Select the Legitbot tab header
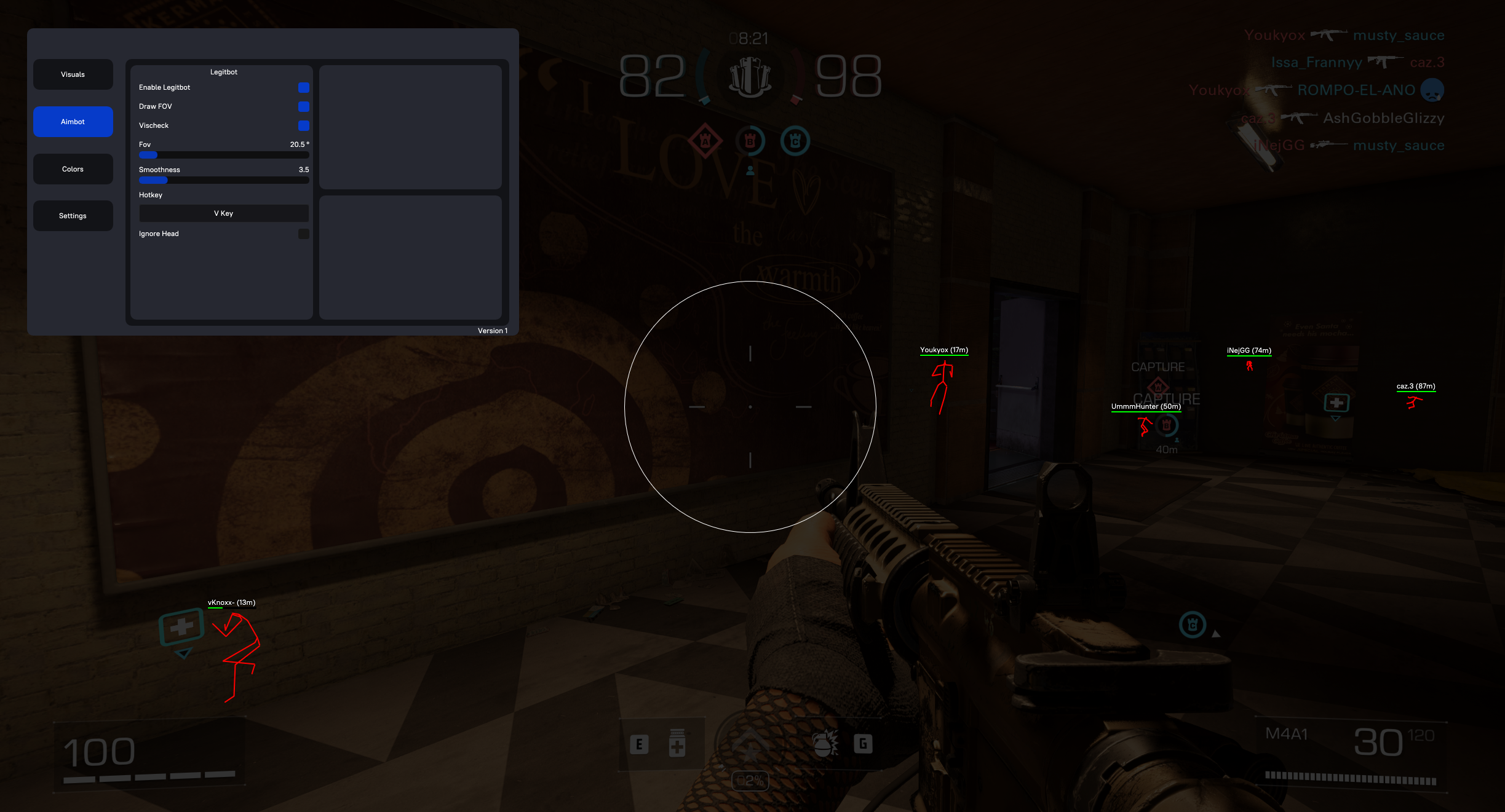This screenshot has width=1505, height=812. click(x=225, y=72)
